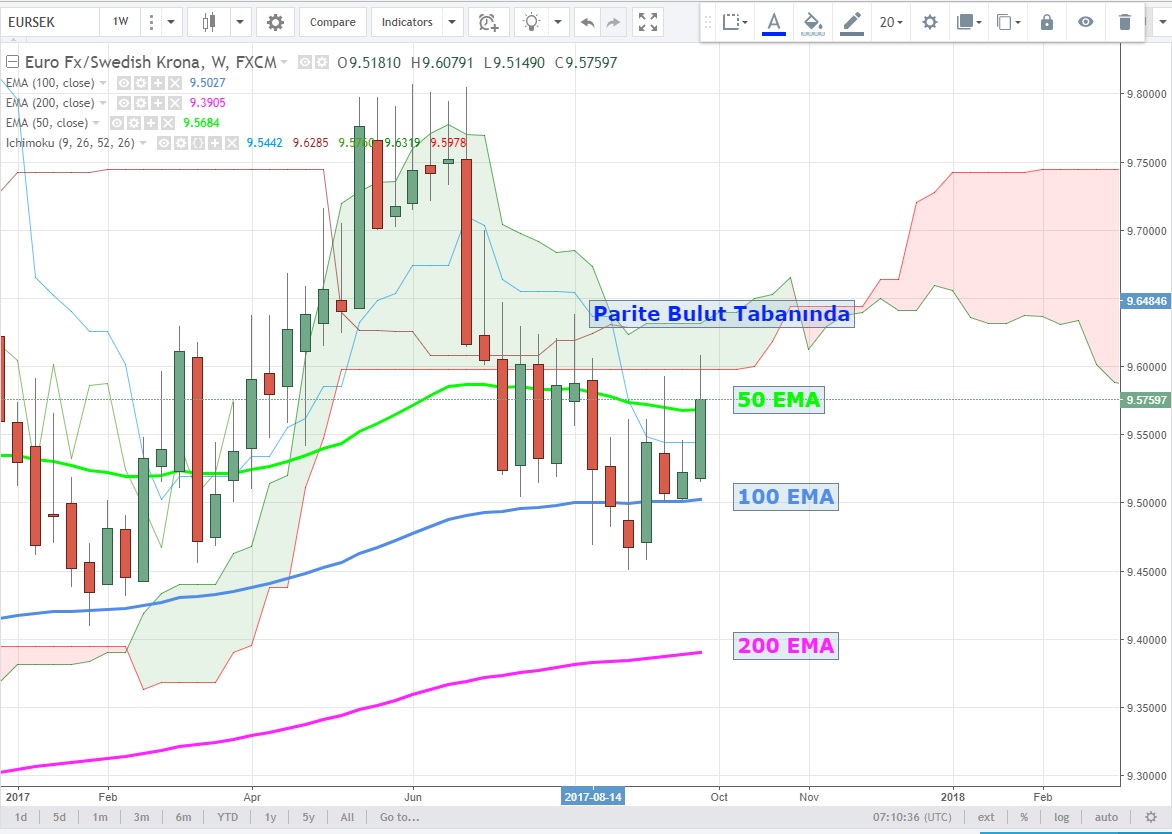Delete selected drawing with trash icon

(1125, 22)
